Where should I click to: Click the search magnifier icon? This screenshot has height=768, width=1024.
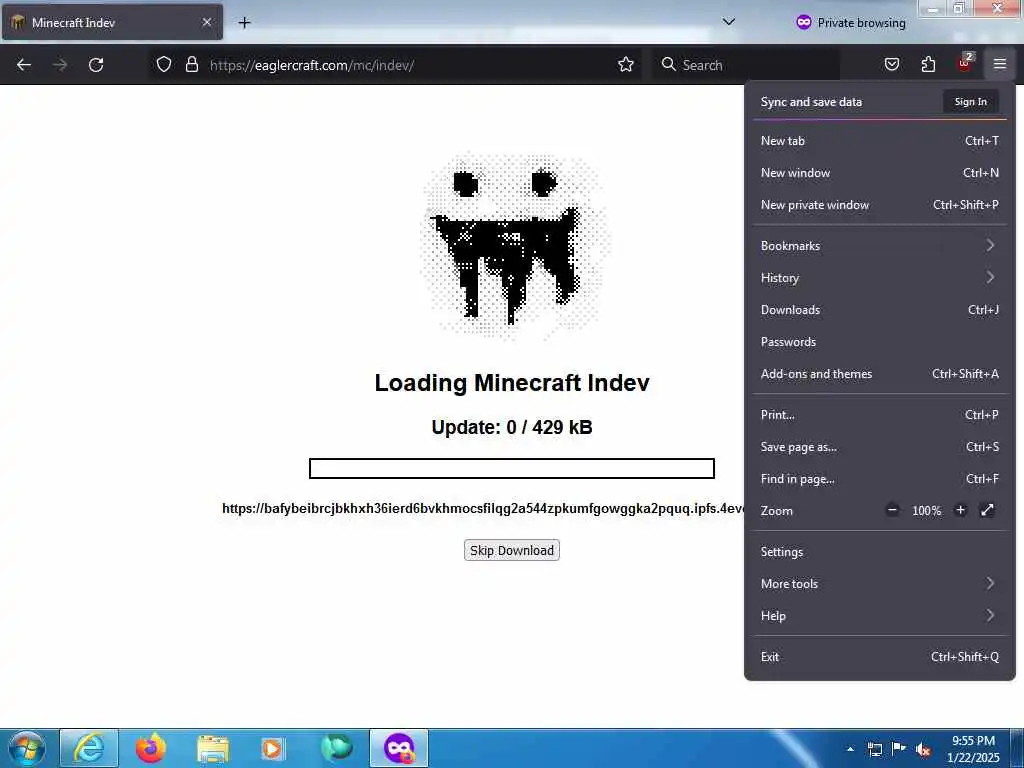tap(668, 64)
